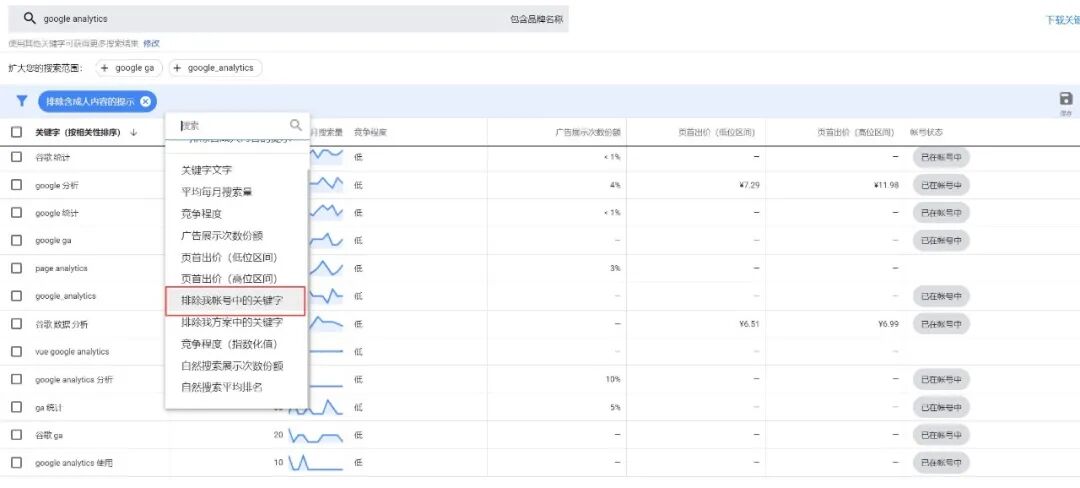Click the trend sparkline for 谷歌 ga row

315,436
